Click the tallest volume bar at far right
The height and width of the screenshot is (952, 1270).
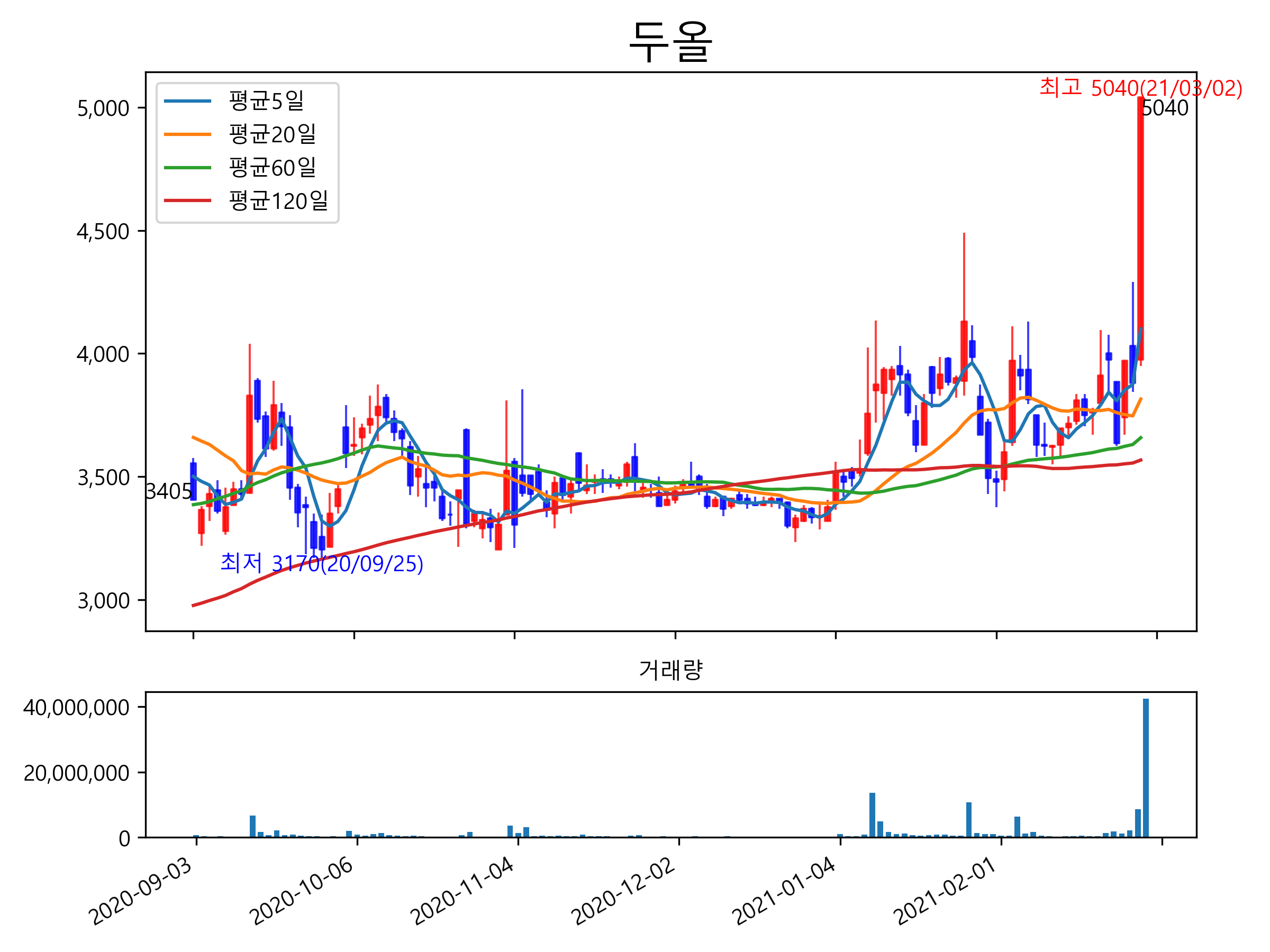(1146, 768)
